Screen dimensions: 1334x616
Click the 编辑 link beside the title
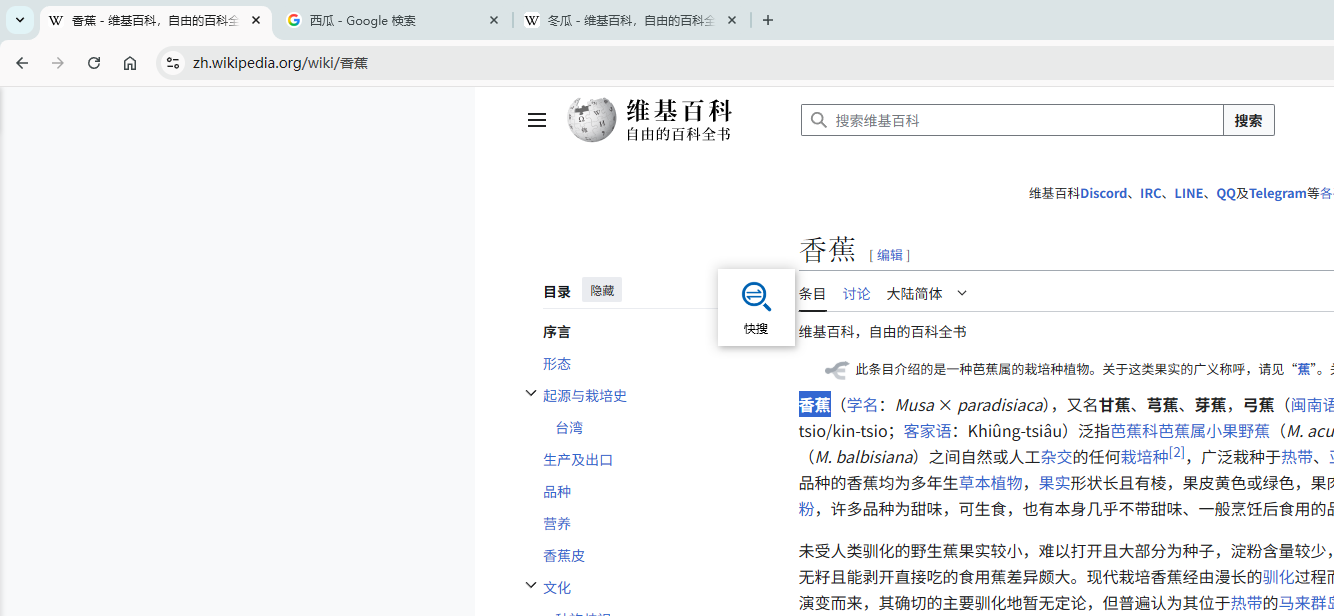click(890, 255)
